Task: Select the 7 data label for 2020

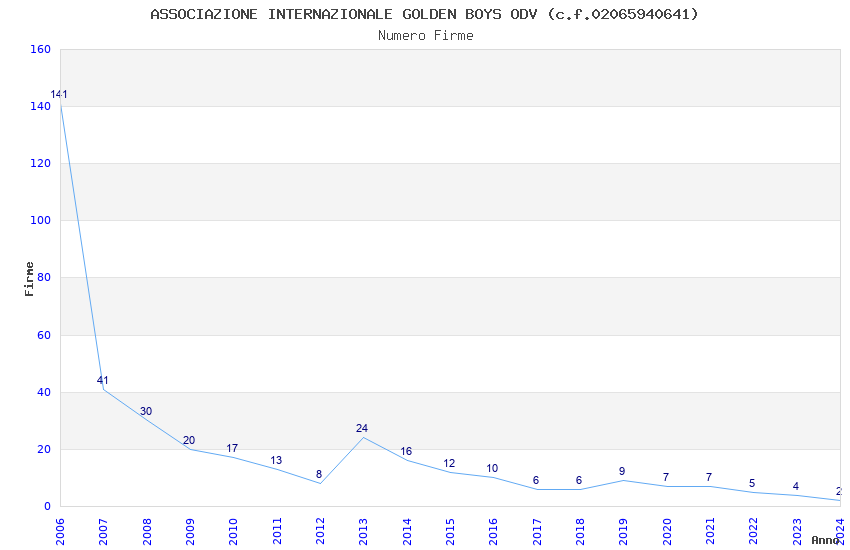Action: pyautogui.click(x=666, y=477)
